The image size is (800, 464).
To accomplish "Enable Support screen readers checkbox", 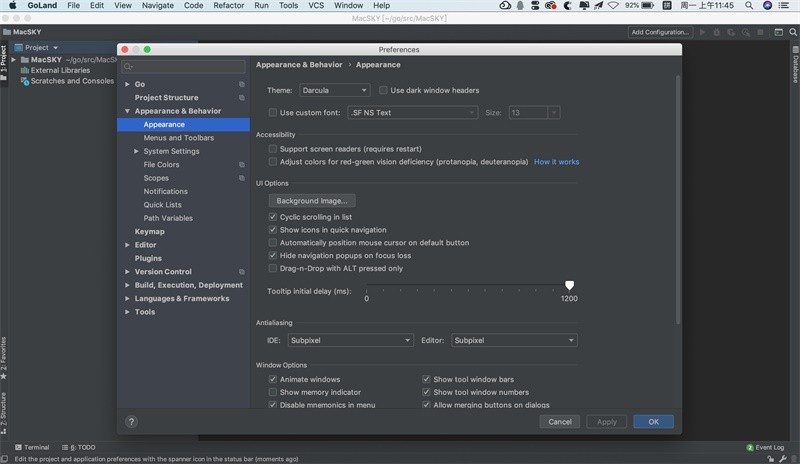I will click(273, 149).
